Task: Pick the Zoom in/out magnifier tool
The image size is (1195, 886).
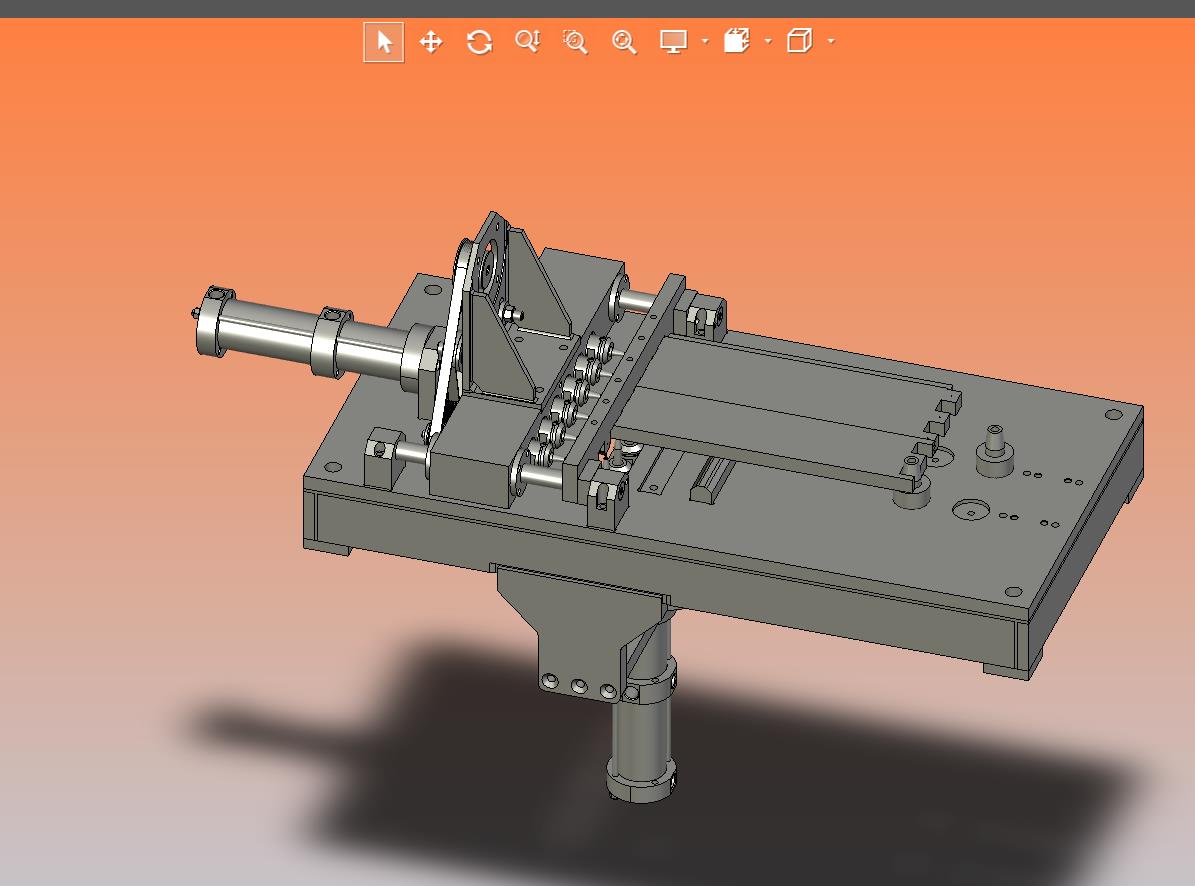Action: (527, 42)
